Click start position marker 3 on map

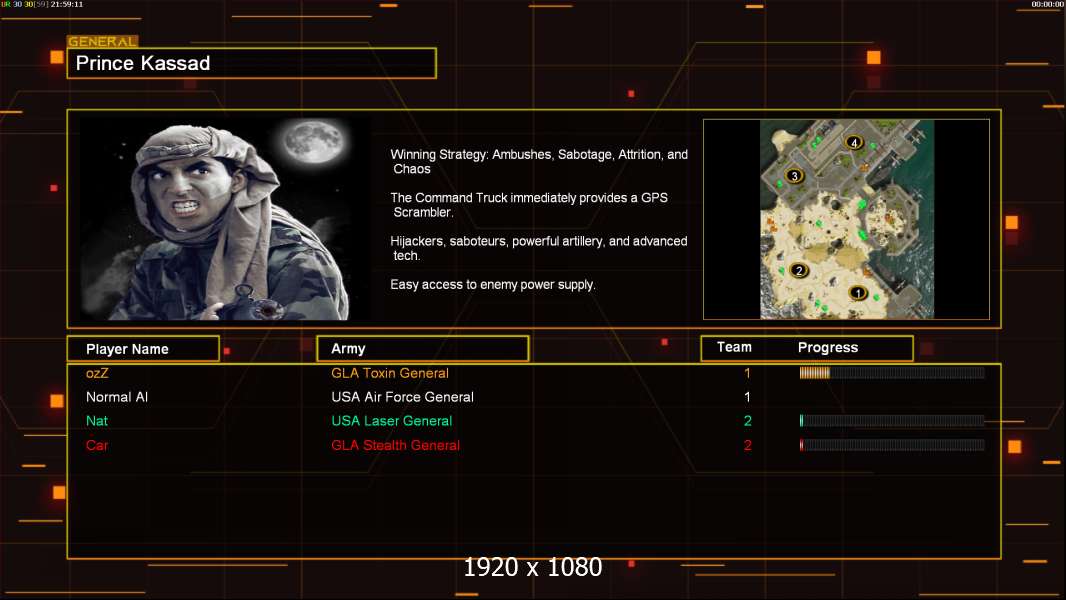(x=794, y=176)
